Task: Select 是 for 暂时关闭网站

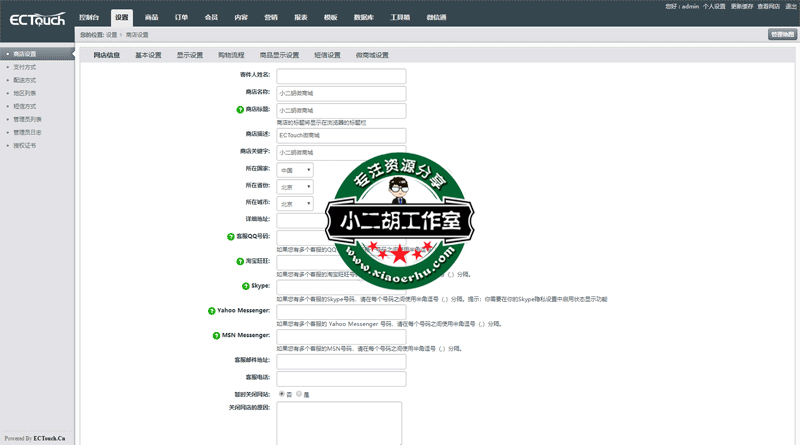Action: [298, 394]
